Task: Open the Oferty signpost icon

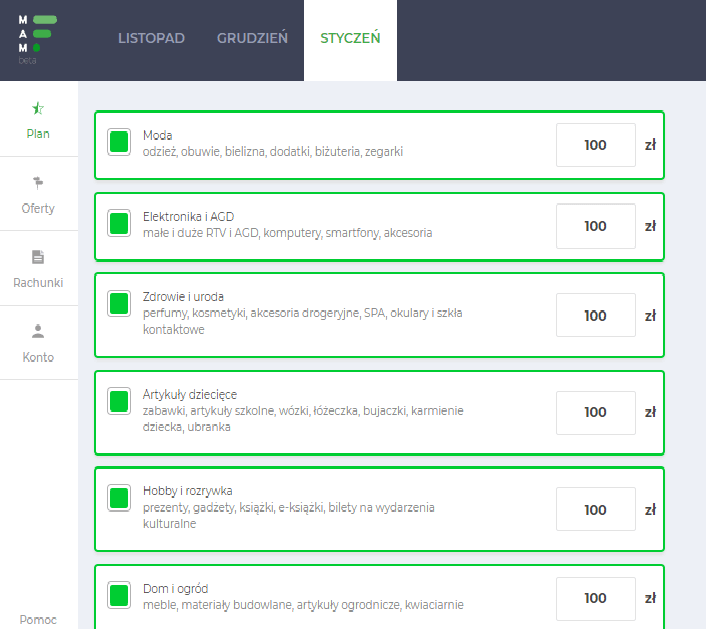Action: coord(38,183)
